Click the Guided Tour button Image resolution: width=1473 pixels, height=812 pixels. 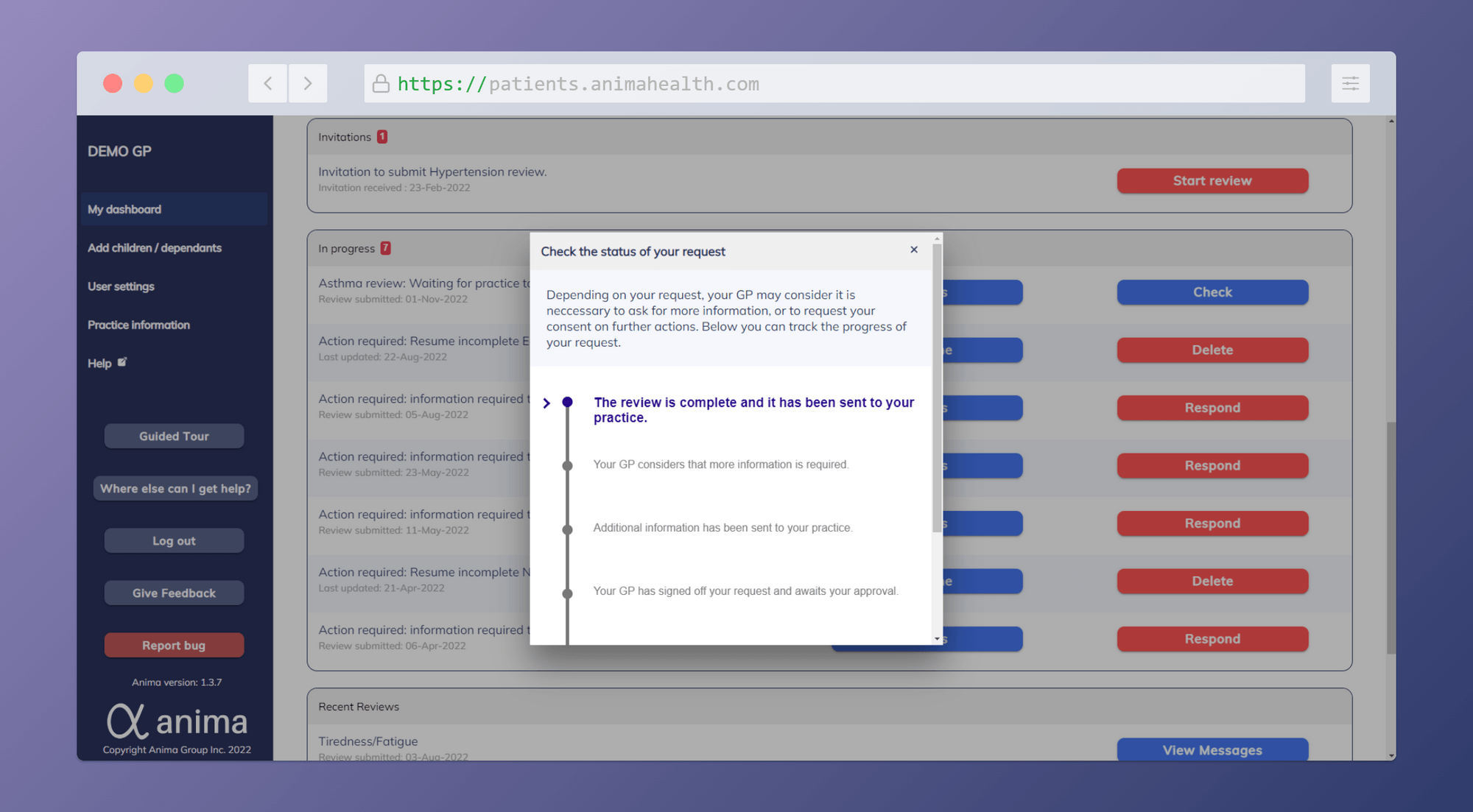pos(174,436)
